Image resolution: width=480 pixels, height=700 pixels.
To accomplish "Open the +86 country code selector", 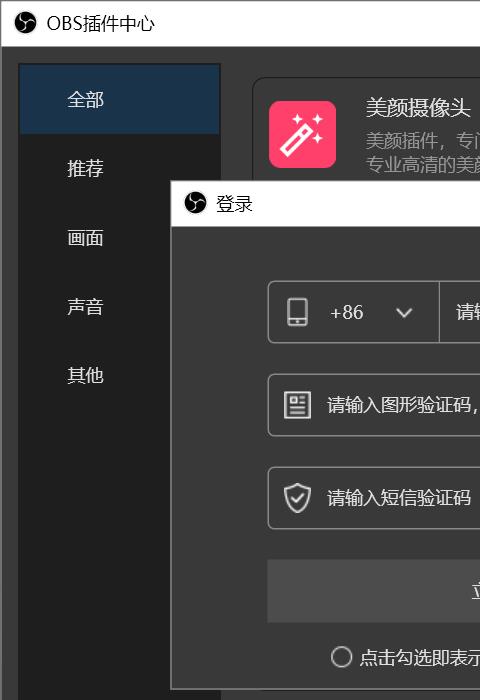I will [354, 312].
